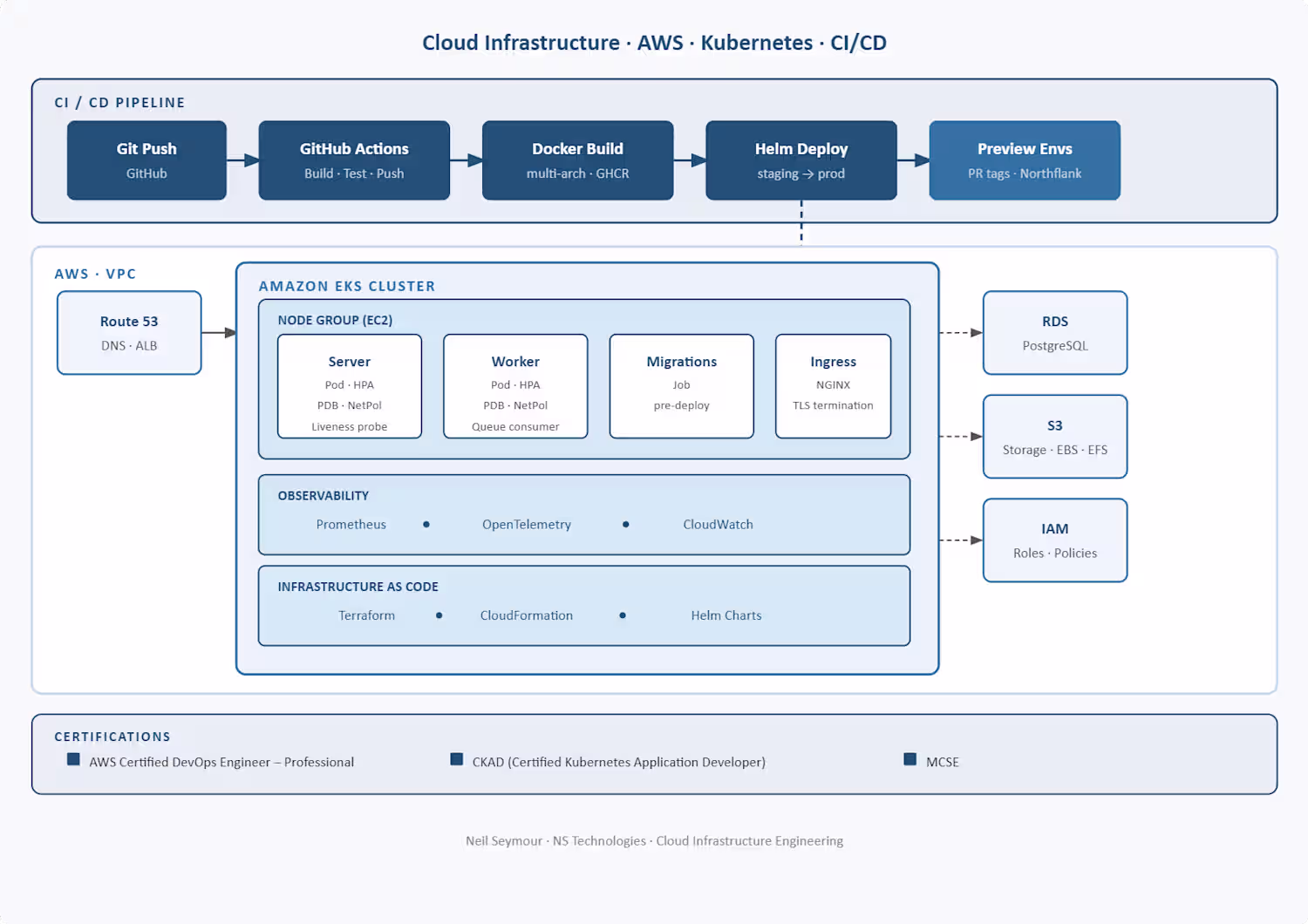Image resolution: width=1308 pixels, height=924 pixels.
Task: Select the MCSE certification text
Action: 943,762
